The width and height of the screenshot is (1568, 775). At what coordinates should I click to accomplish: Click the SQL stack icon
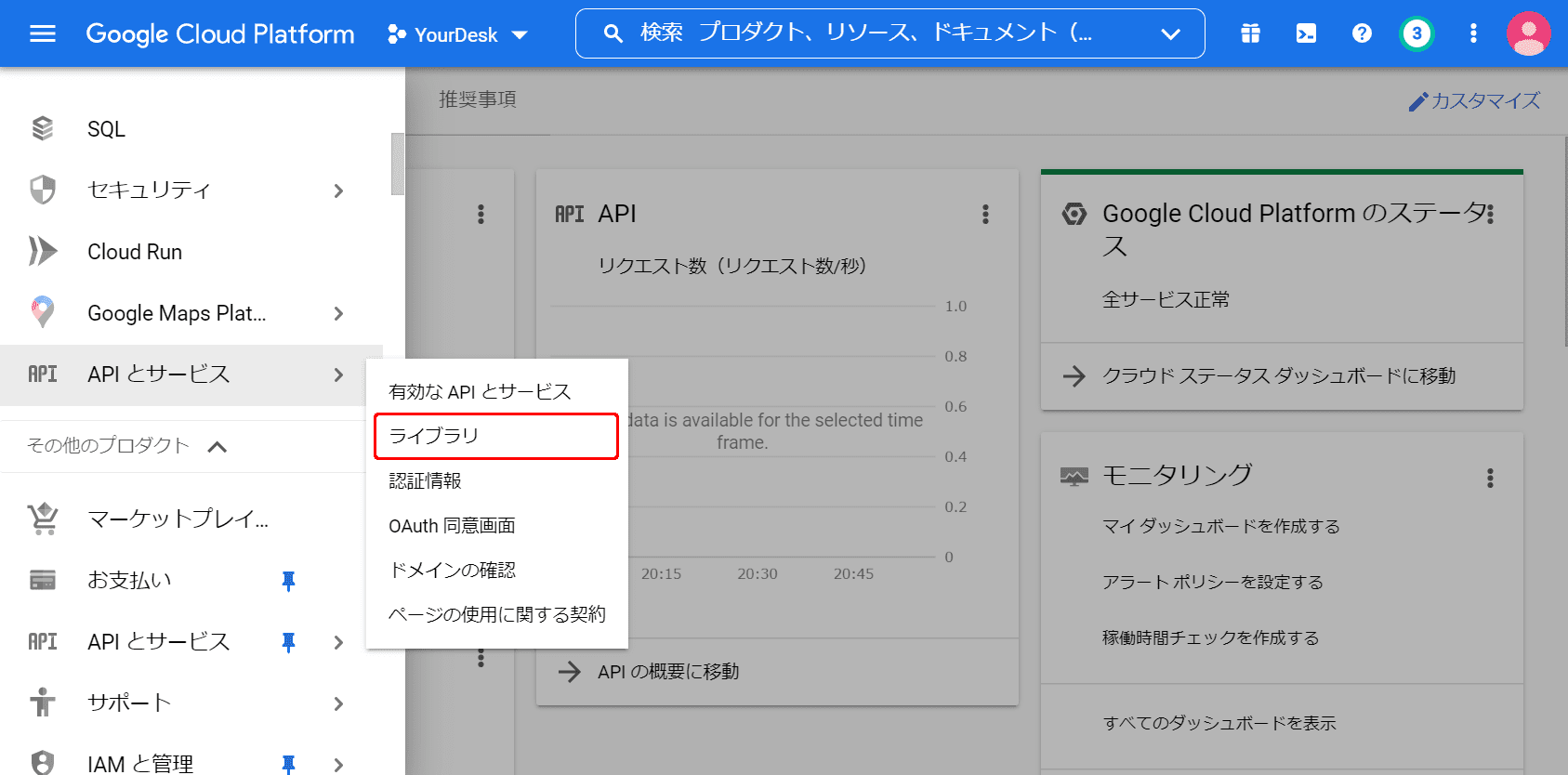point(43,128)
